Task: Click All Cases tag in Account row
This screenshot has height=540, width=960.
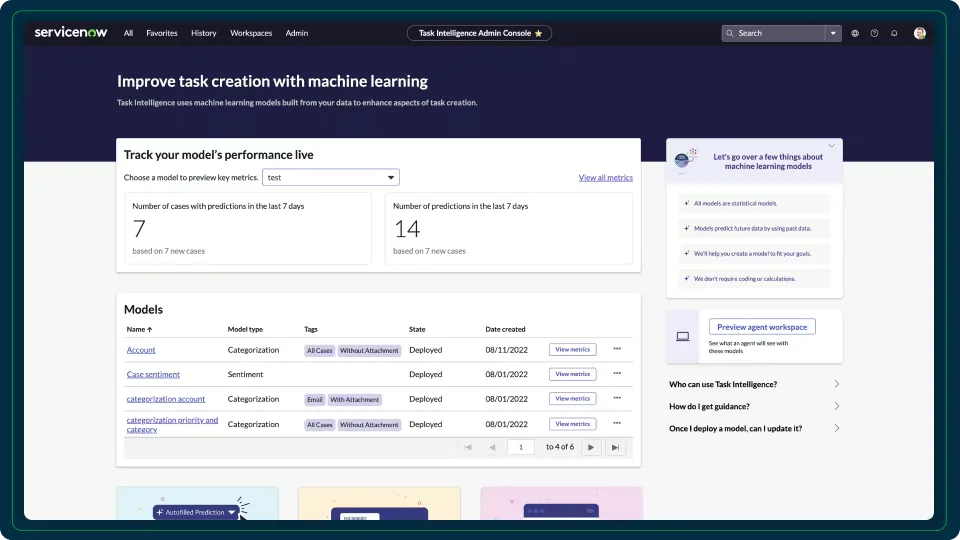Action: coord(320,351)
